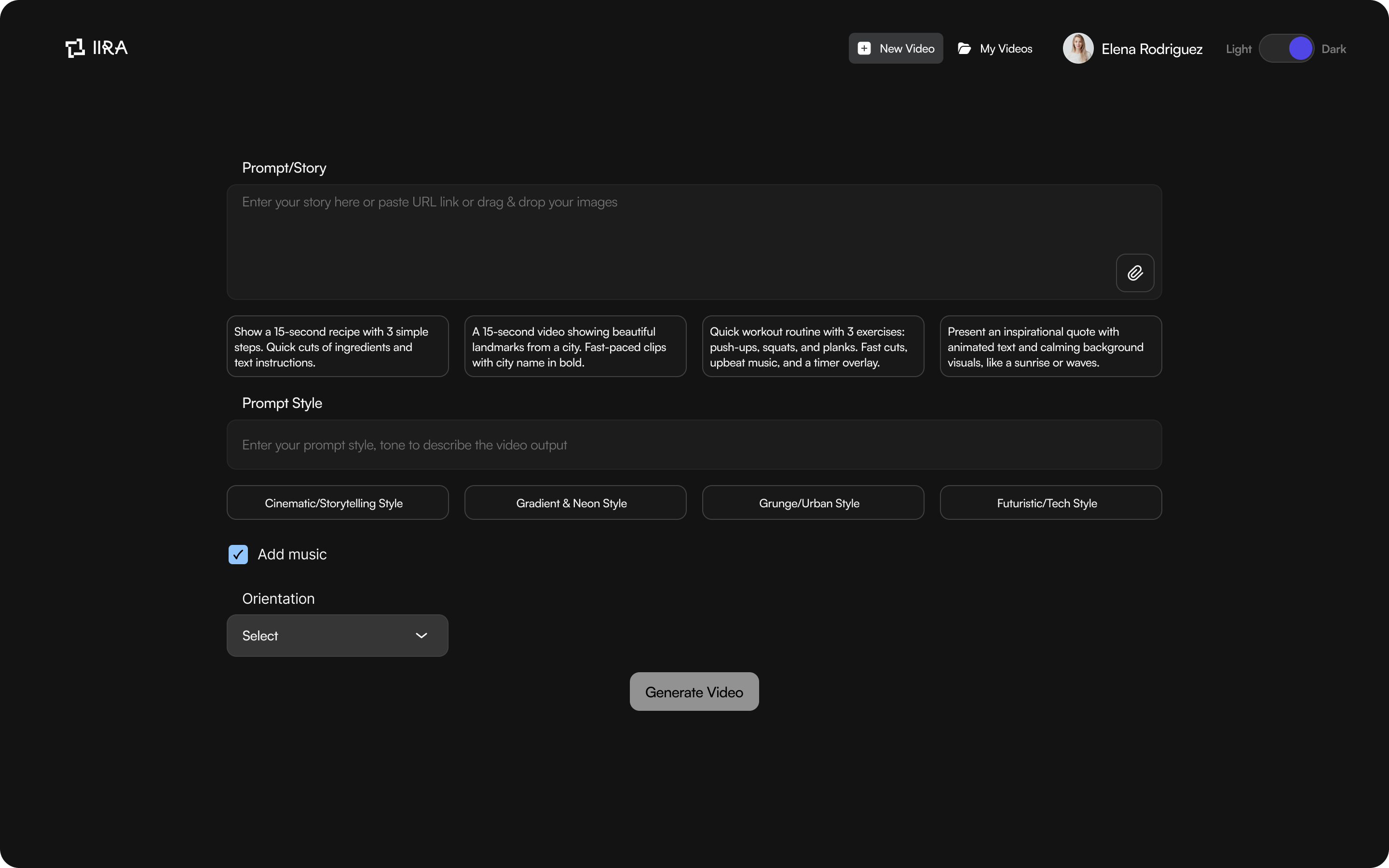The height and width of the screenshot is (868, 1389).
Task: Open Elena Rodriguez profile avatar
Action: [1078, 48]
